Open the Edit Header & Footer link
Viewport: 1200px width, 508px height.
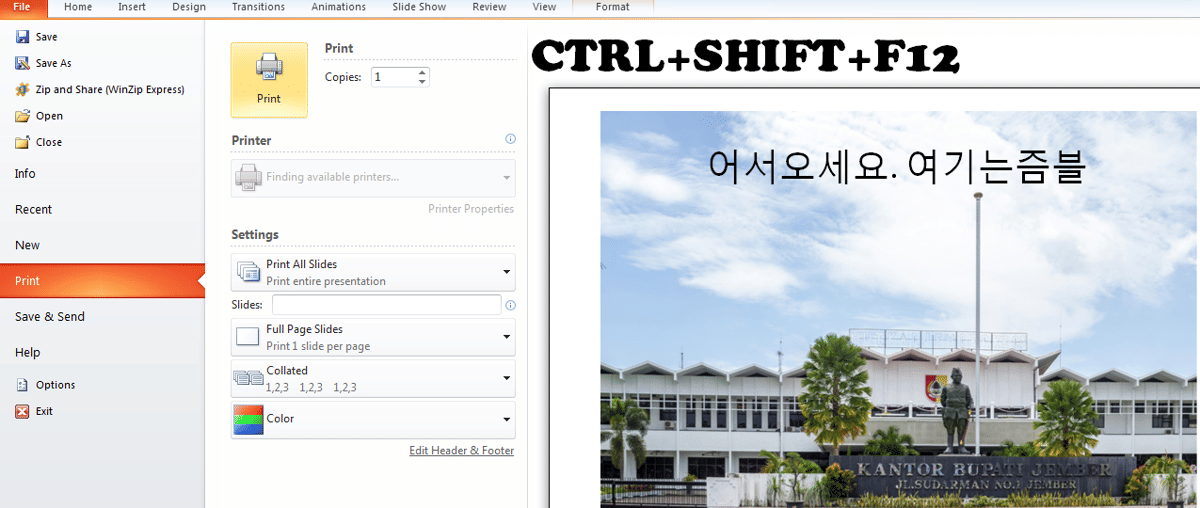click(x=461, y=451)
